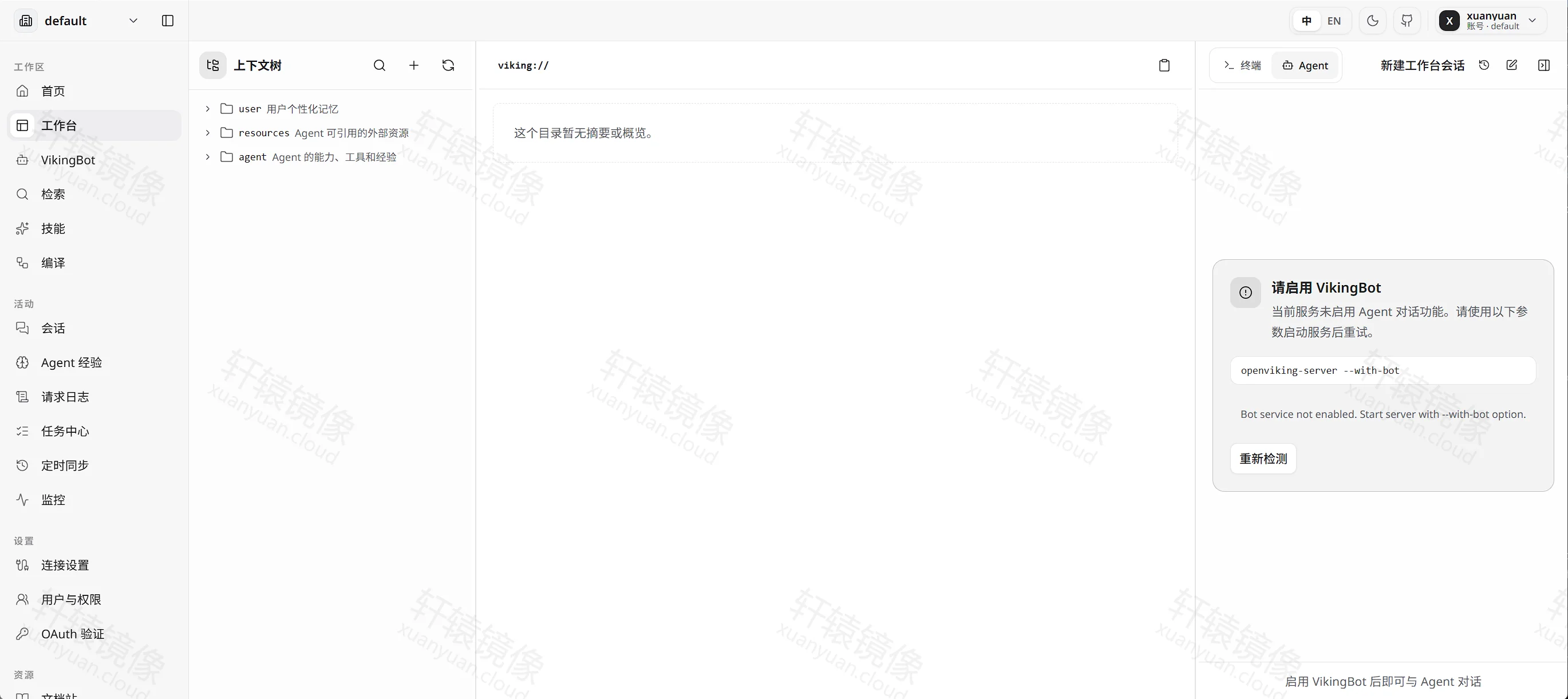Expand the resources folder
The width and height of the screenshot is (1568, 699).
click(x=208, y=133)
